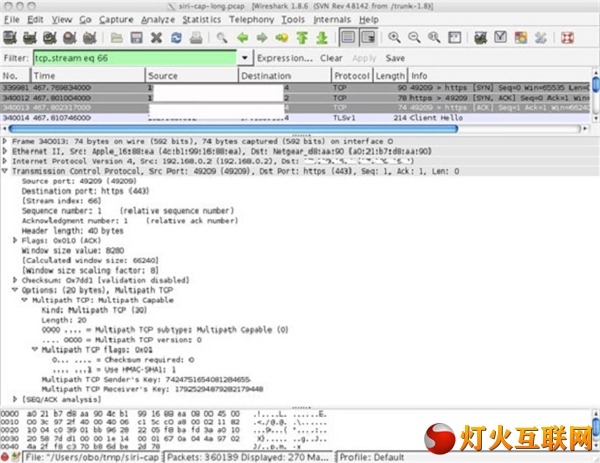Reset zoom to normal size

click(x=434, y=37)
